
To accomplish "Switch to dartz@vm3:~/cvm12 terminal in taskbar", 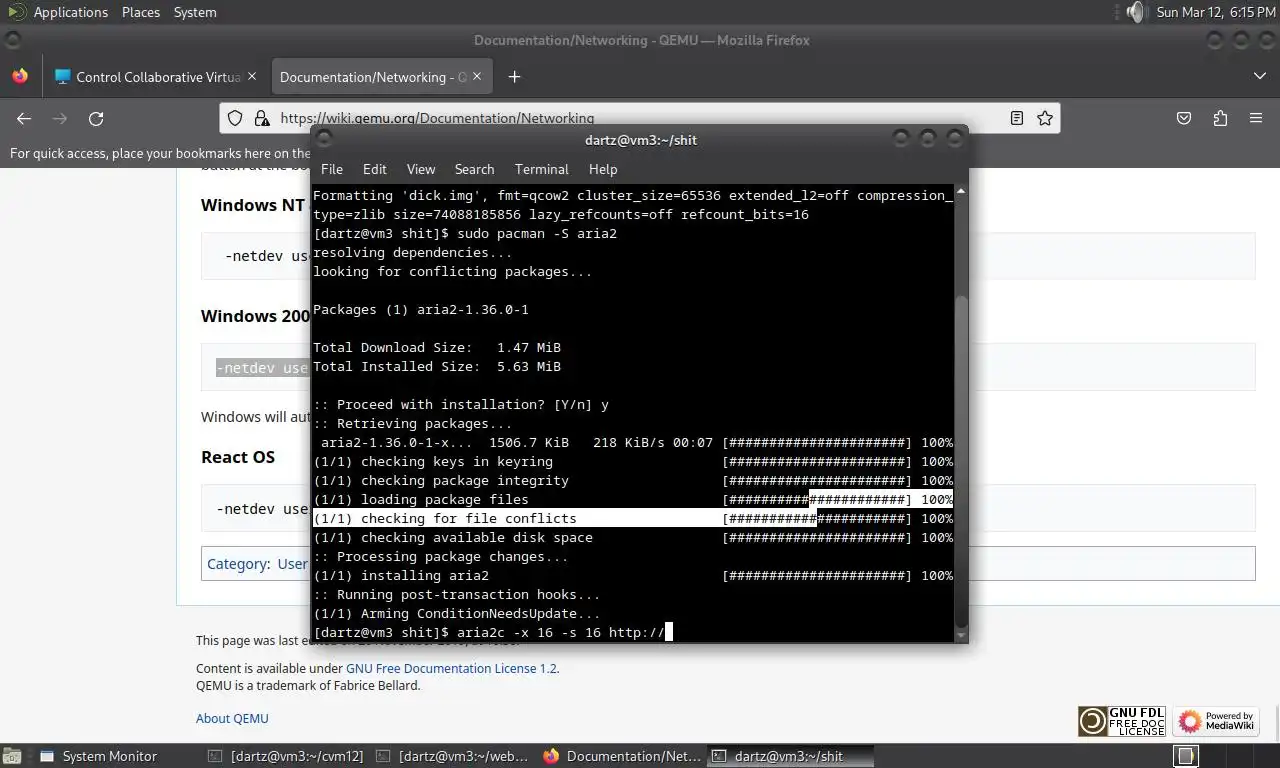I will [x=286, y=756].
